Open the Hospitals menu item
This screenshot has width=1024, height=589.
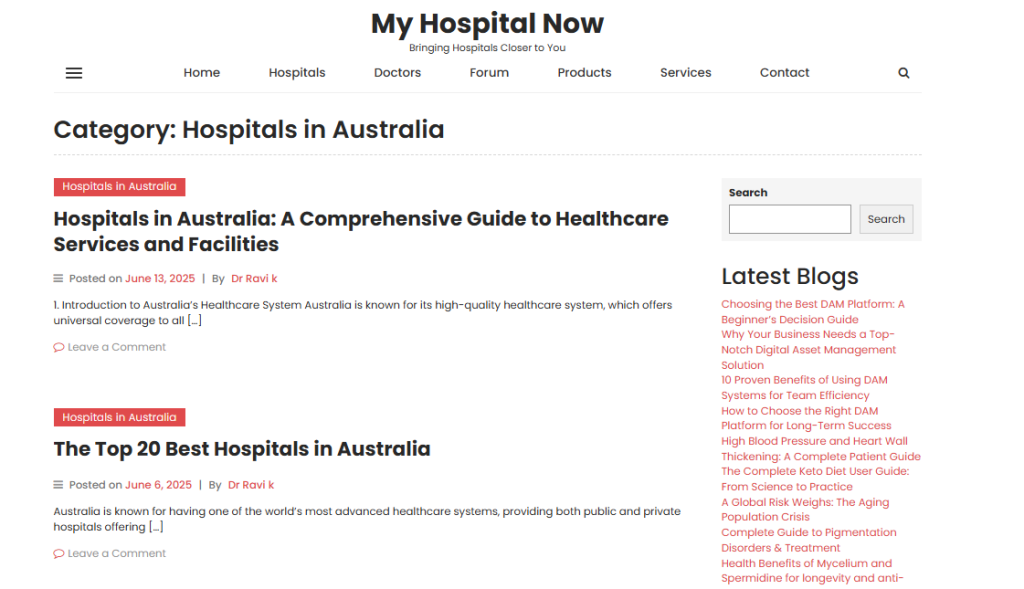pyautogui.click(x=297, y=72)
